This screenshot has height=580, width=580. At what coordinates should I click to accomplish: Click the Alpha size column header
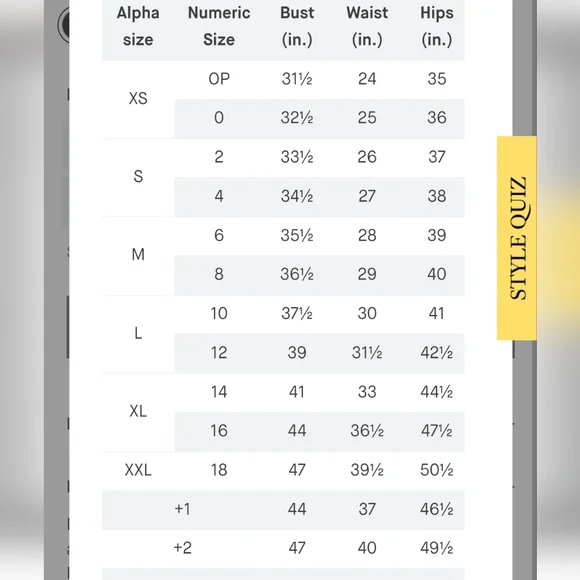(138, 27)
